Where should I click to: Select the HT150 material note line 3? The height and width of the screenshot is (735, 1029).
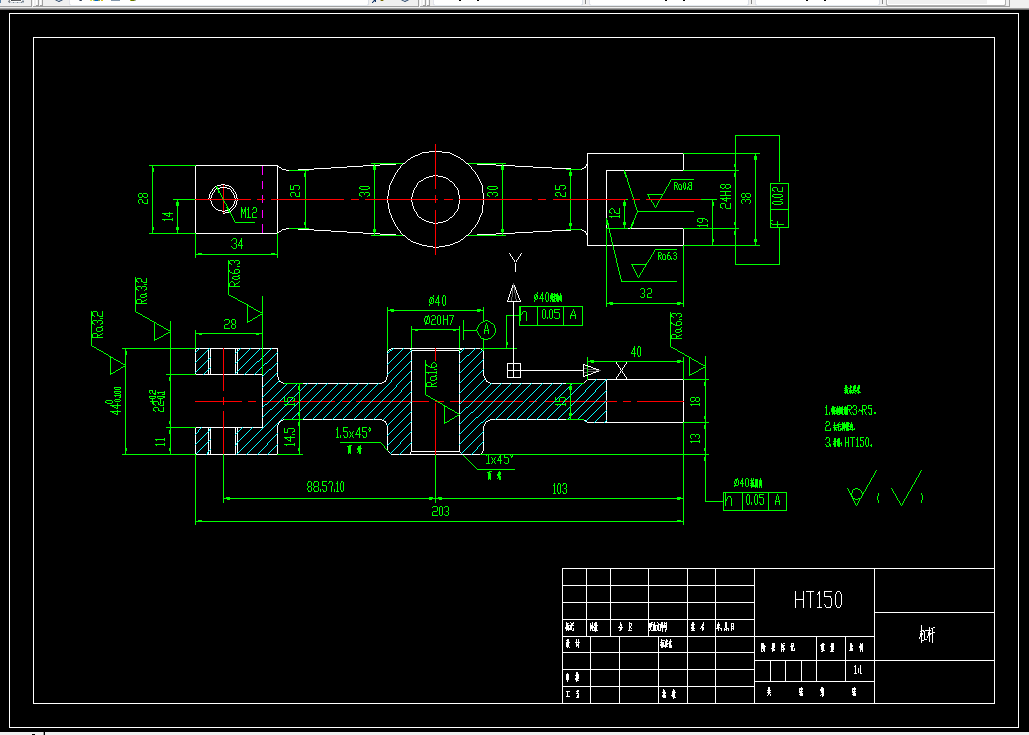[x=849, y=442]
